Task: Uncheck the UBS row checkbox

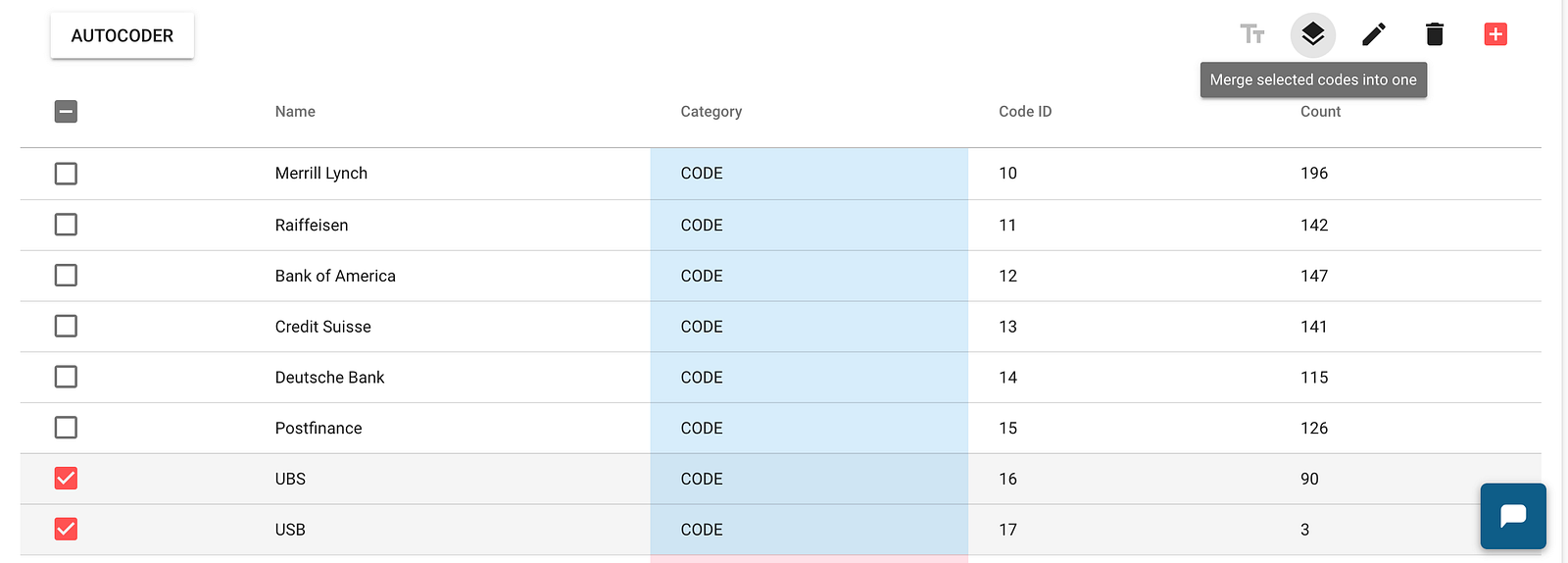Action: pyautogui.click(x=66, y=479)
